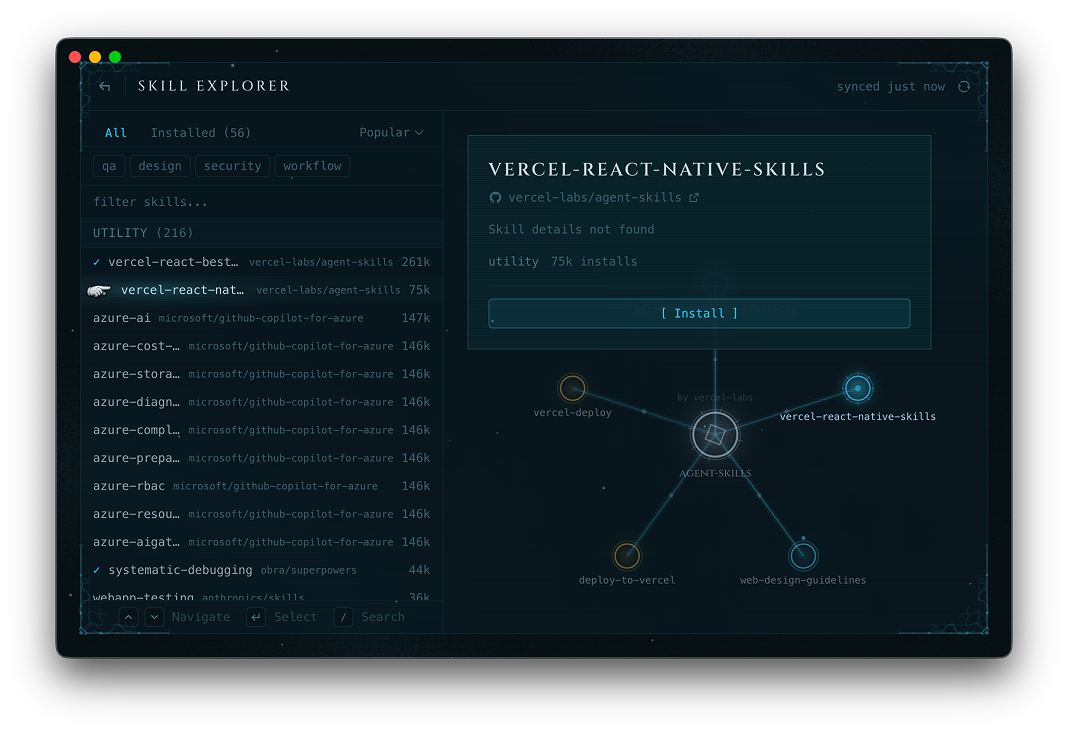Select the deploy-to-vercel node
This screenshot has width=1068, height=732.
point(627,555)
